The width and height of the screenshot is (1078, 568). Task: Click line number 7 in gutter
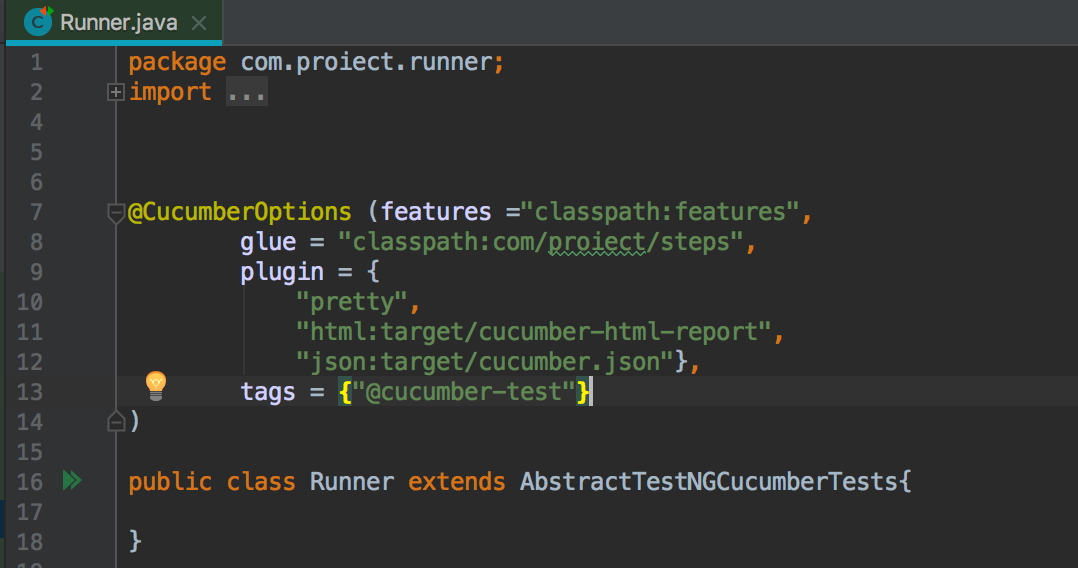point(36,212)
